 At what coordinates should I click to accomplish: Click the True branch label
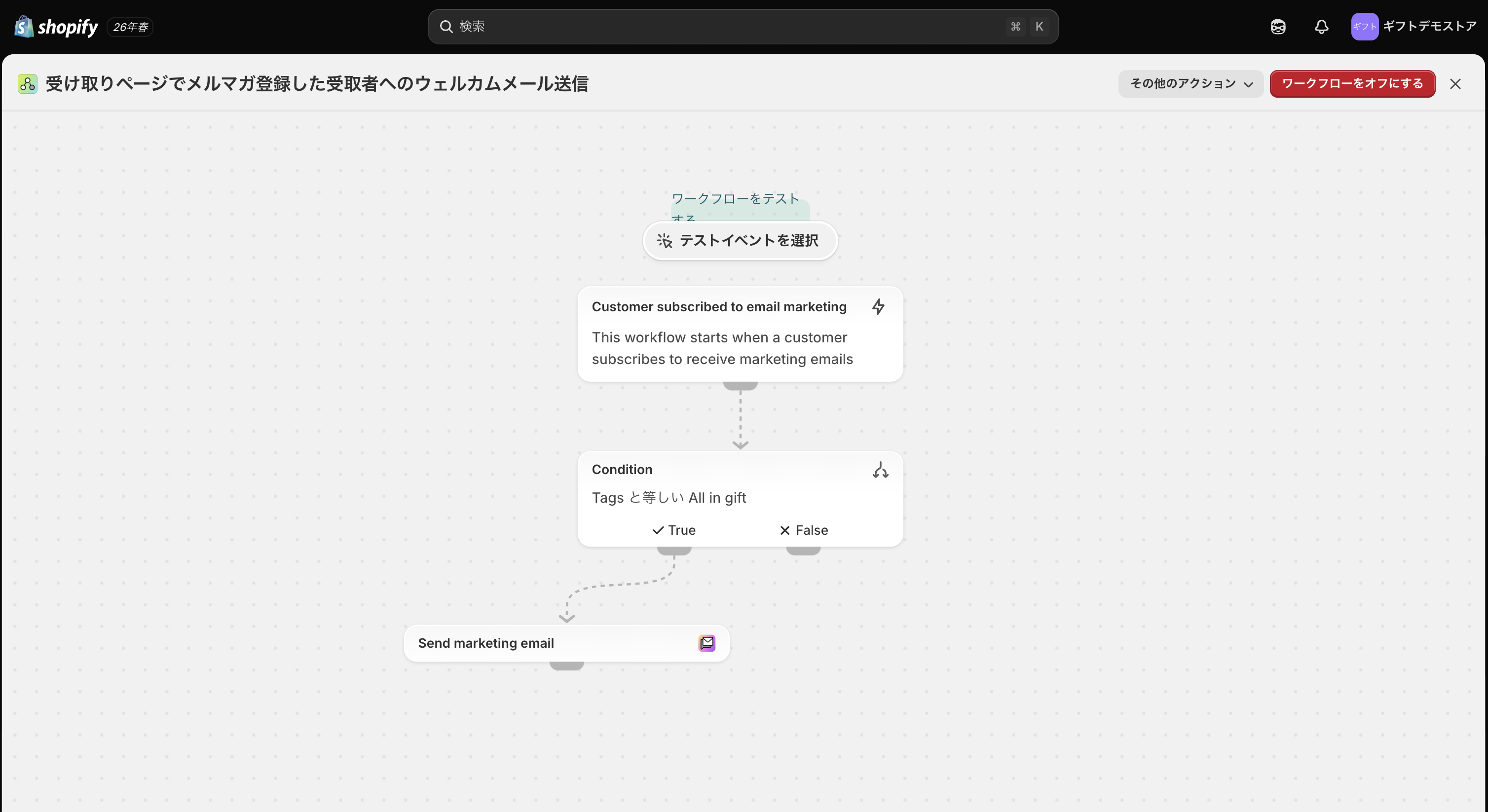pos(682,530)
